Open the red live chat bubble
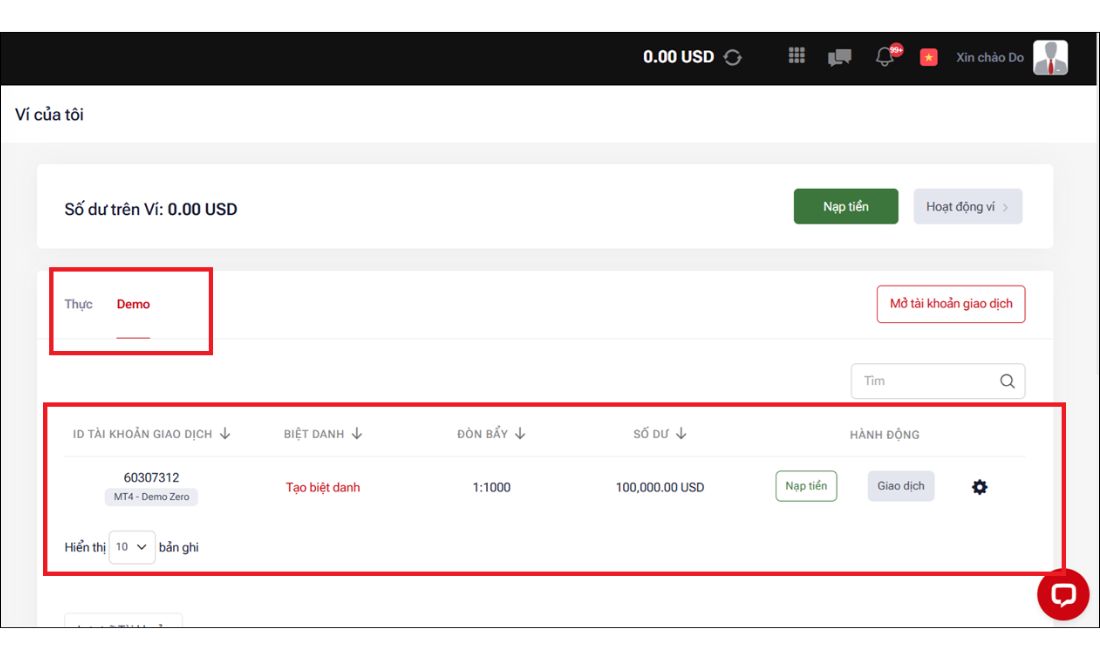This screenshot has width=1100, height=660. tap(1063, 595)
